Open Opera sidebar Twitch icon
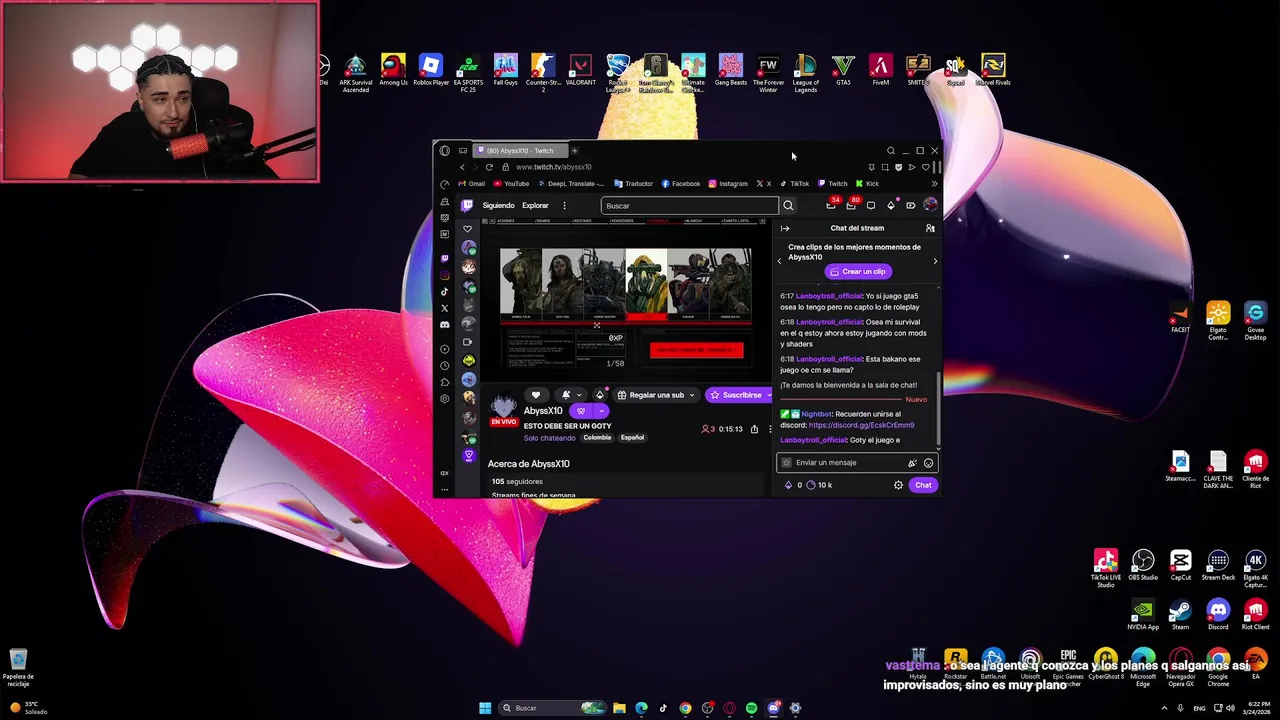 [x=444, y=258]
